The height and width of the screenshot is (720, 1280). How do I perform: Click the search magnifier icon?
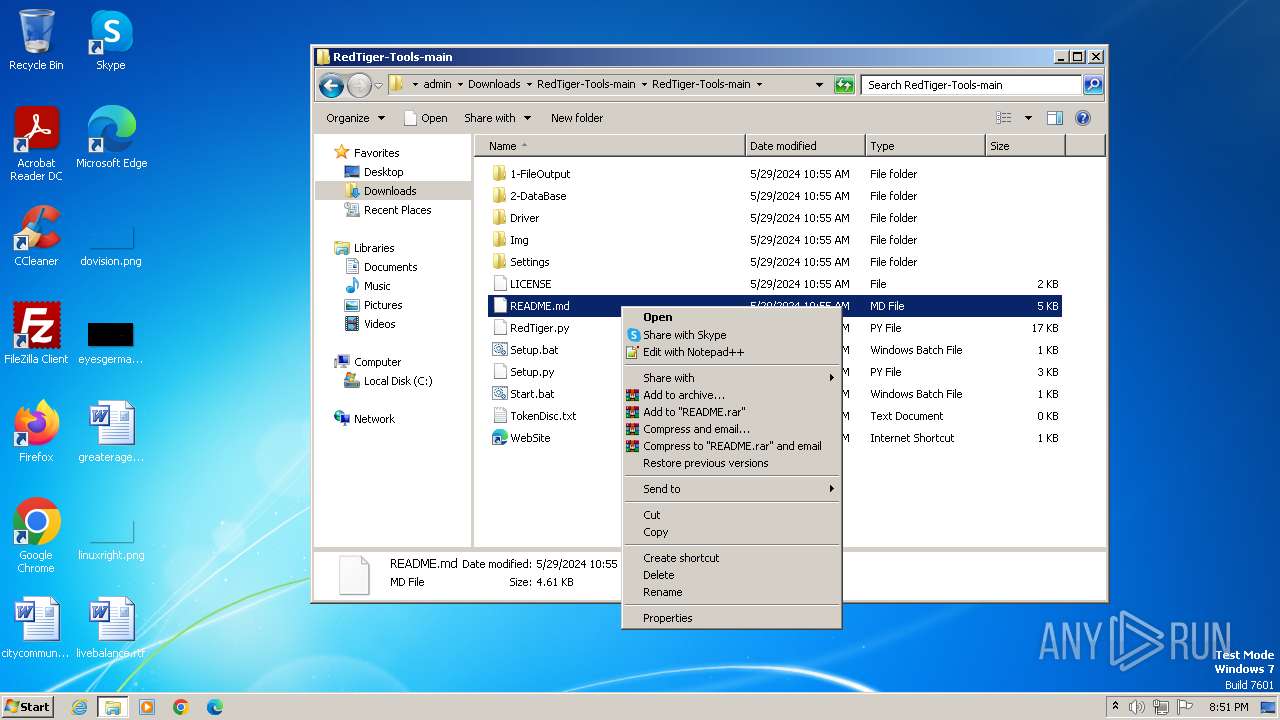click(1093, 85)
